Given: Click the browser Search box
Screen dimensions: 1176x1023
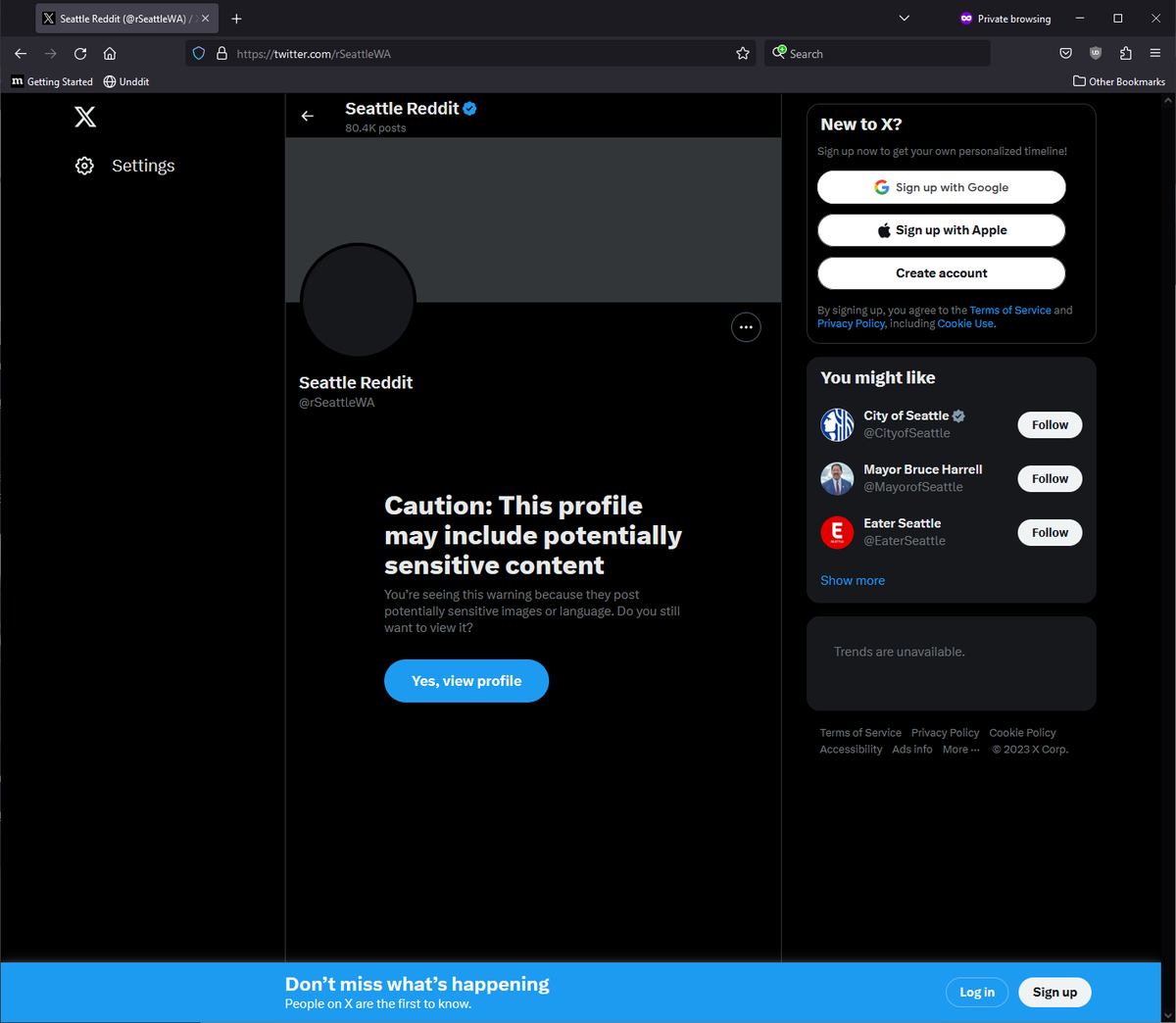Looking at the screenshot, I should pos(877,54).
